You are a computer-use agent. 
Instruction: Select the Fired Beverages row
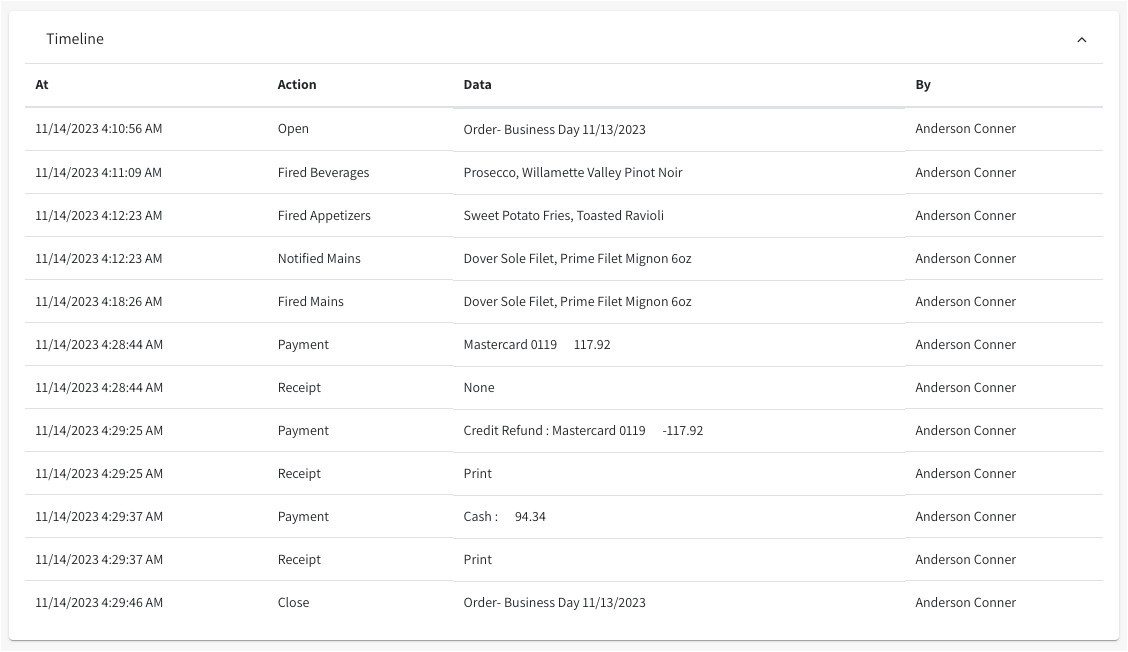tap(323, 173)
